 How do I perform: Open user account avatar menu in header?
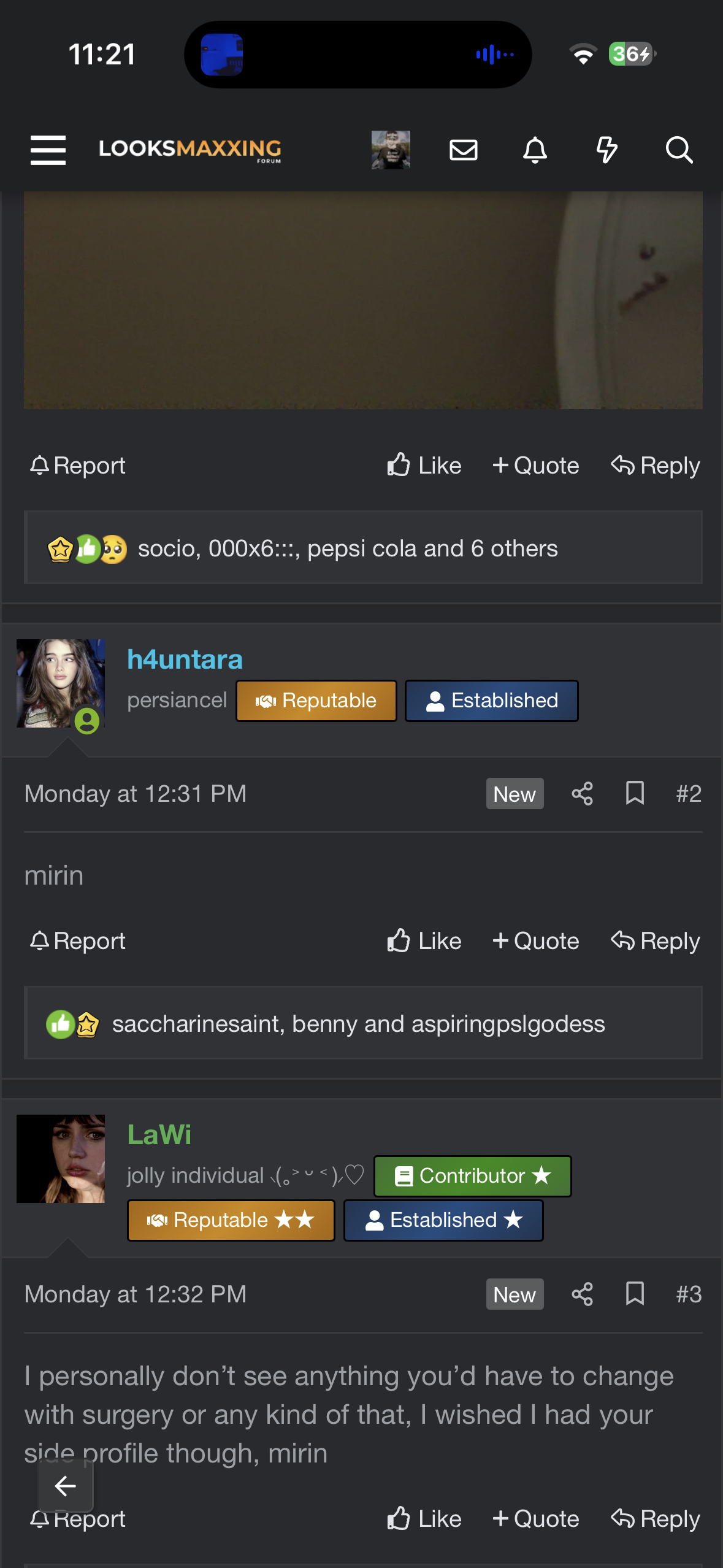(391, 150)
